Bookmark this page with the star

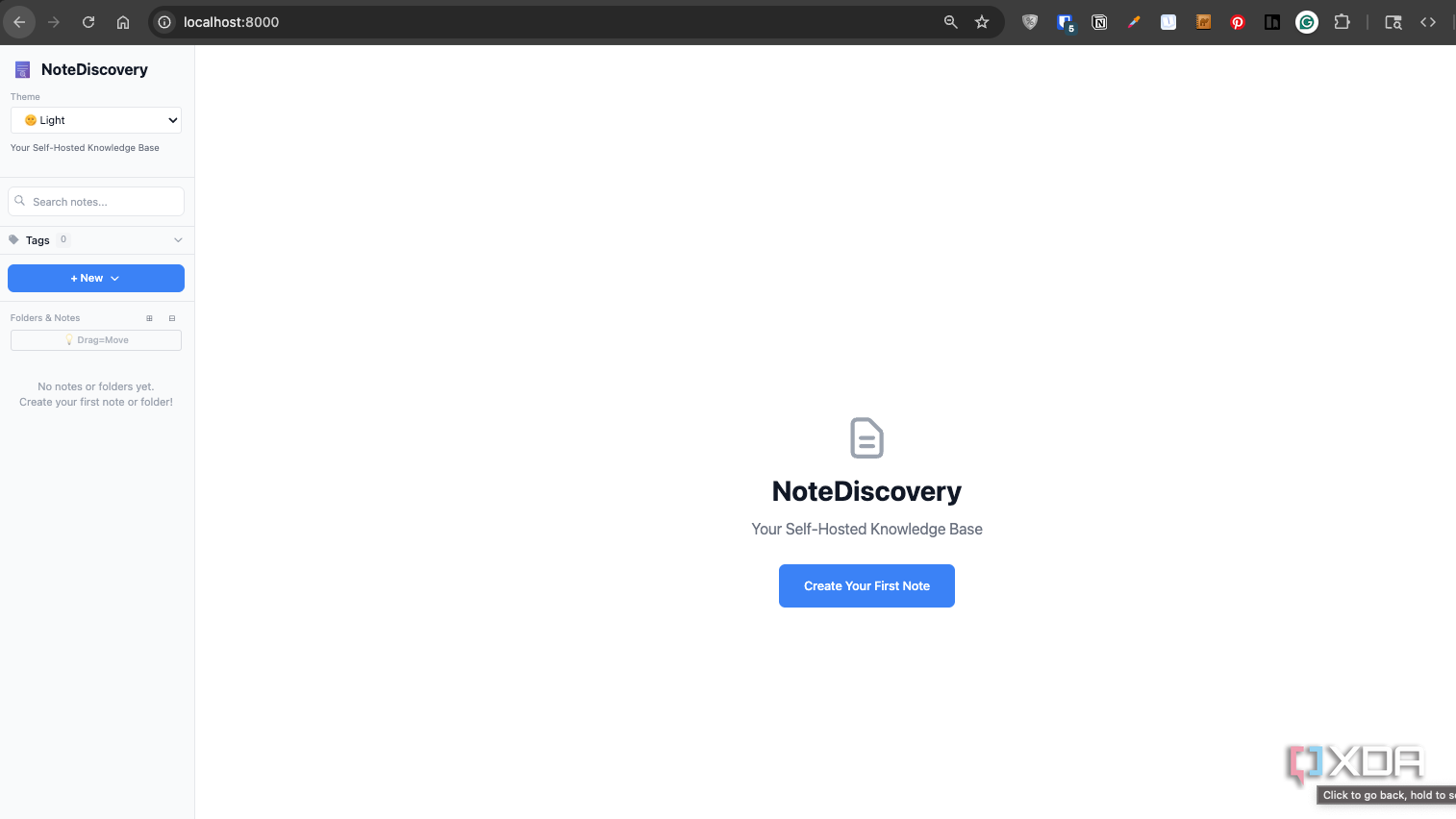point(982,22)
